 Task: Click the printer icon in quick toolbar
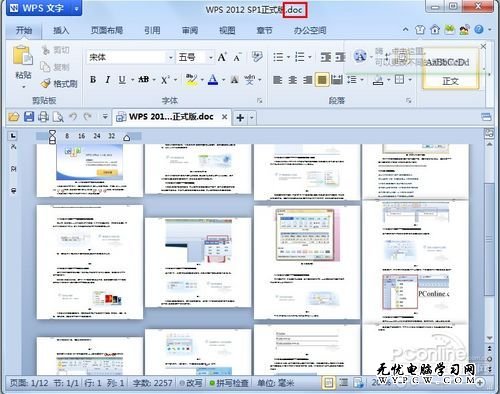[x=43, y=117]
